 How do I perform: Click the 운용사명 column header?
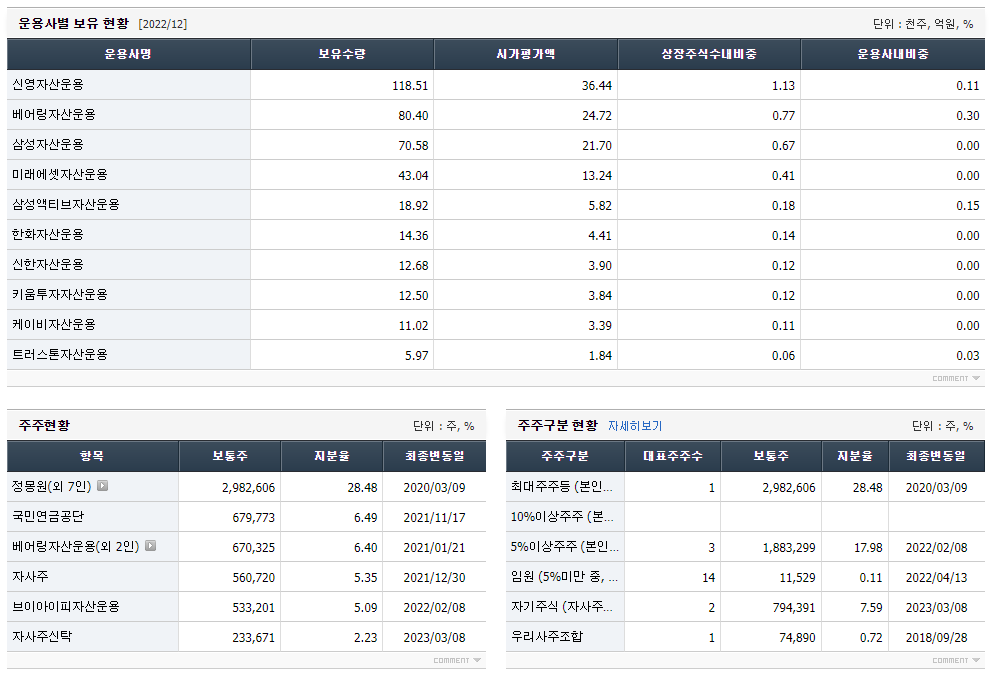click(x=129, y=54)
